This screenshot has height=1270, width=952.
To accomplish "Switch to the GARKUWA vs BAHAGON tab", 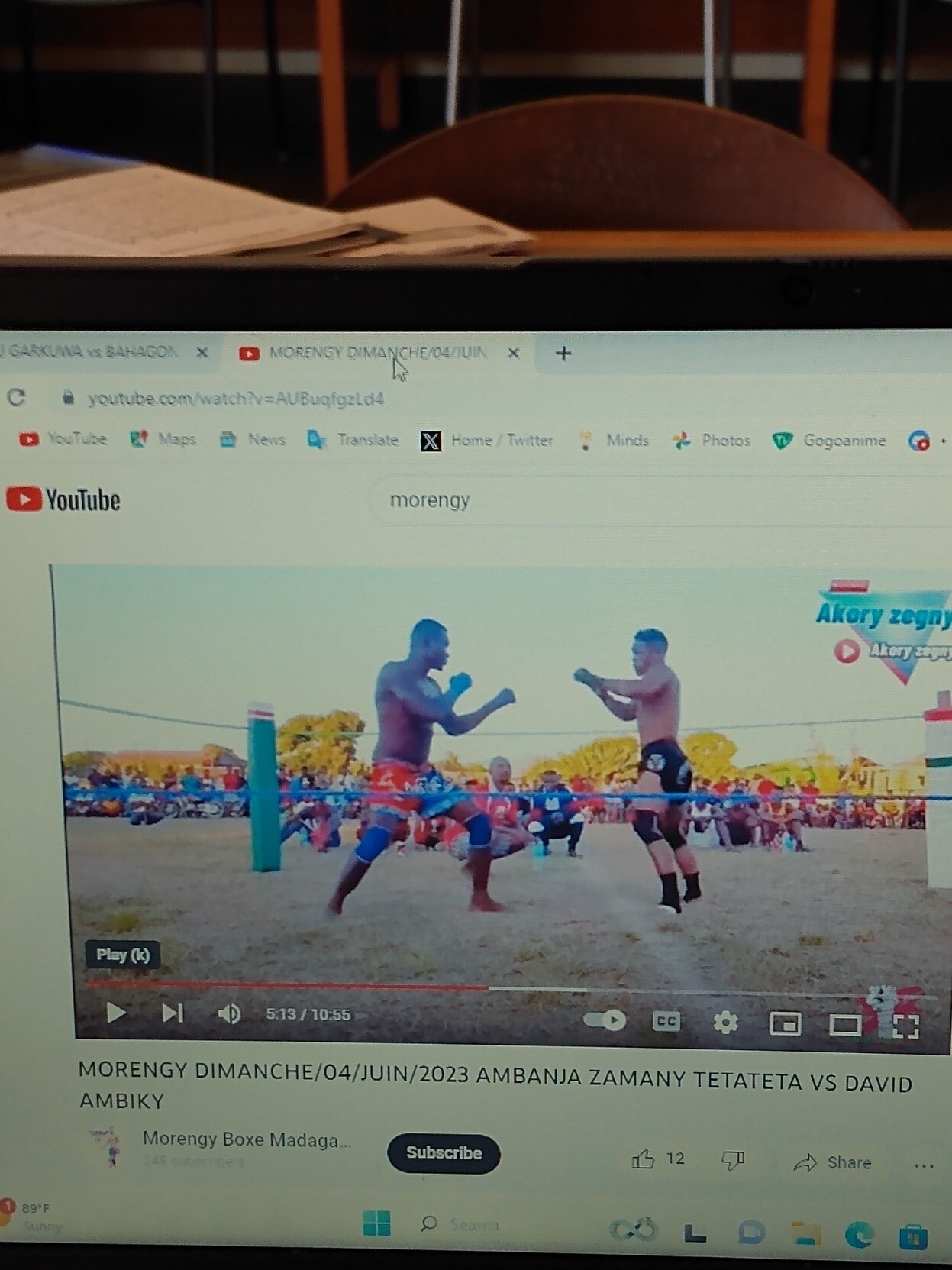I will (x=92, y=351).
